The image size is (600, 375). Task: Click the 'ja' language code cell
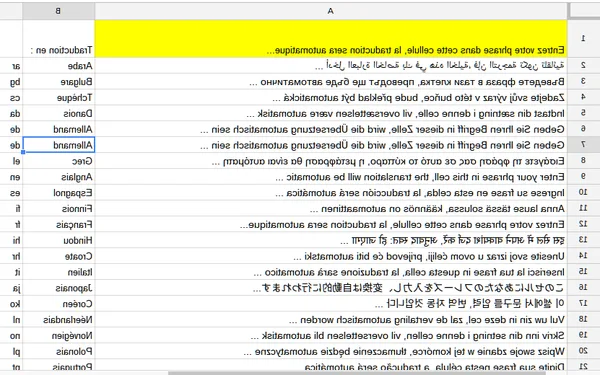tap(11, 288)
